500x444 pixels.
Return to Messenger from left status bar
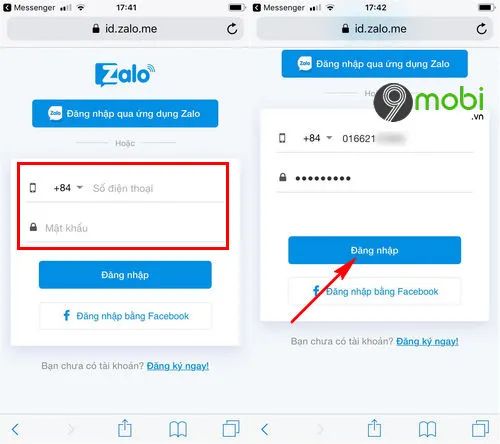coord(29,8)
